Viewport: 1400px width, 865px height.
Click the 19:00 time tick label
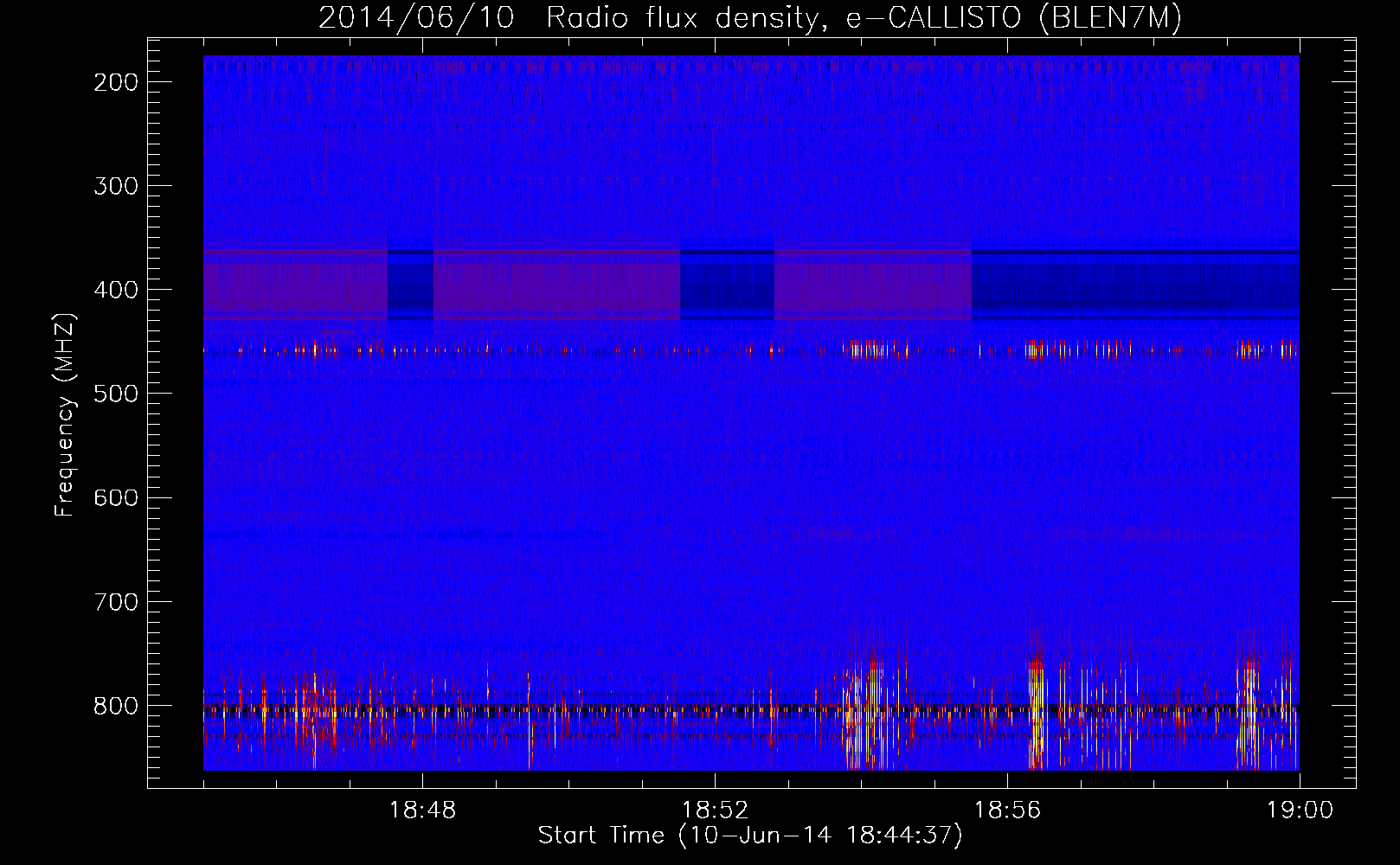tap(1300, 811)
